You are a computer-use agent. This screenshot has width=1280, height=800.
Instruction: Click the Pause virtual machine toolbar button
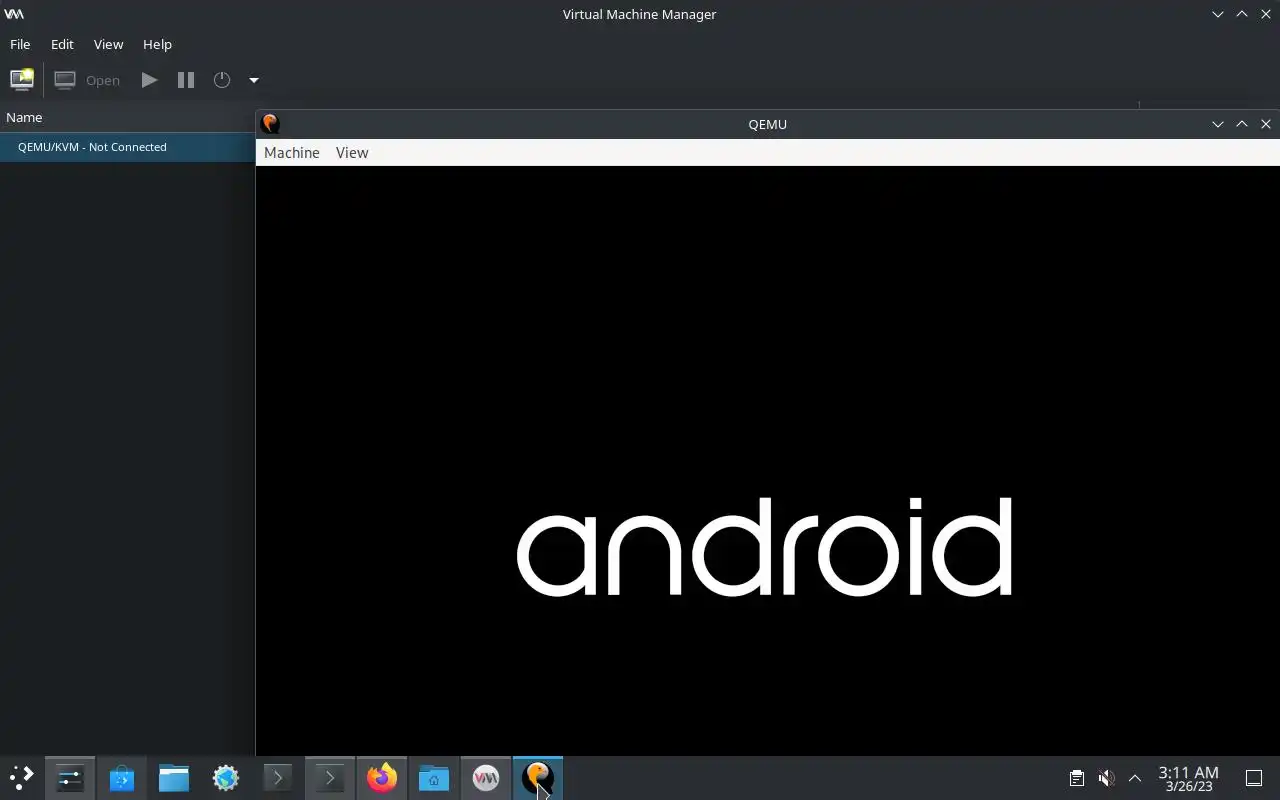(x=186, y=80)
